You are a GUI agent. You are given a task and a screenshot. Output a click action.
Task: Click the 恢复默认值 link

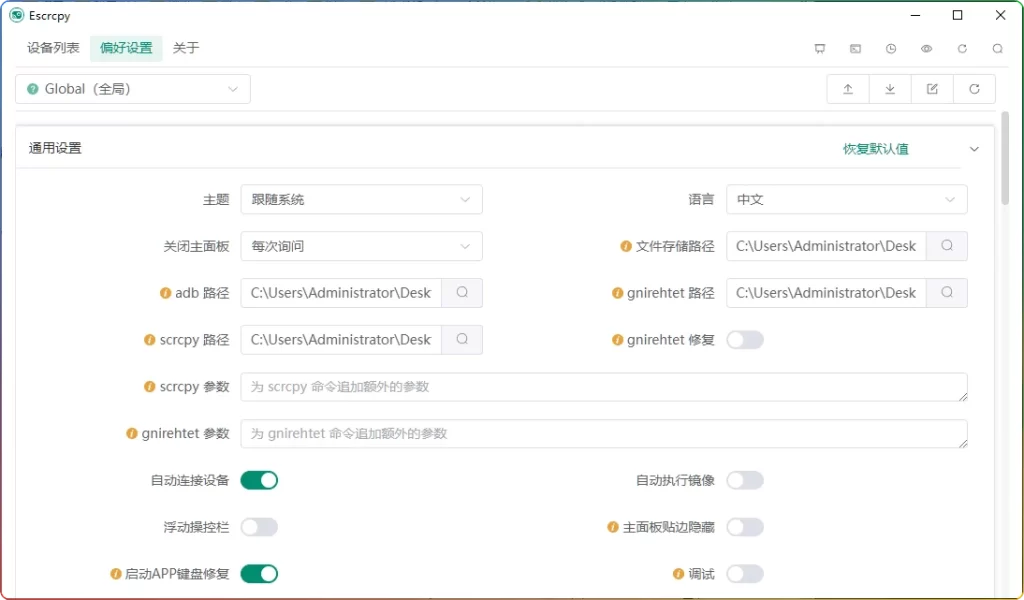coord(874,148)
